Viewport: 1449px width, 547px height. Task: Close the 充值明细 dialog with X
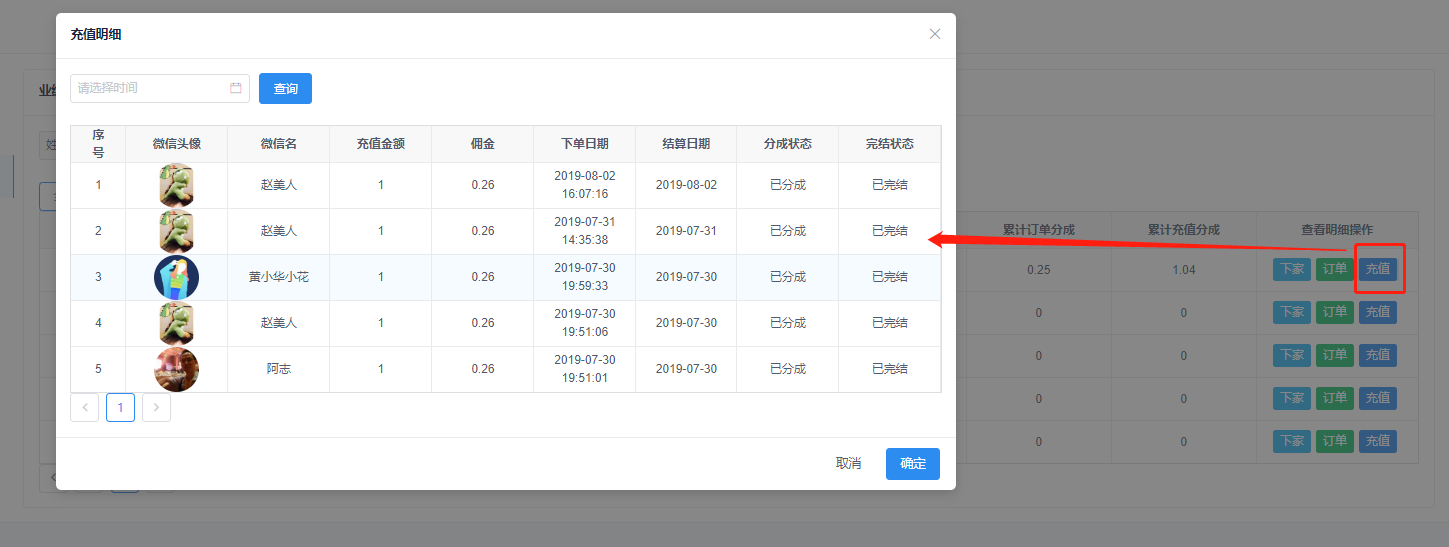935,34
